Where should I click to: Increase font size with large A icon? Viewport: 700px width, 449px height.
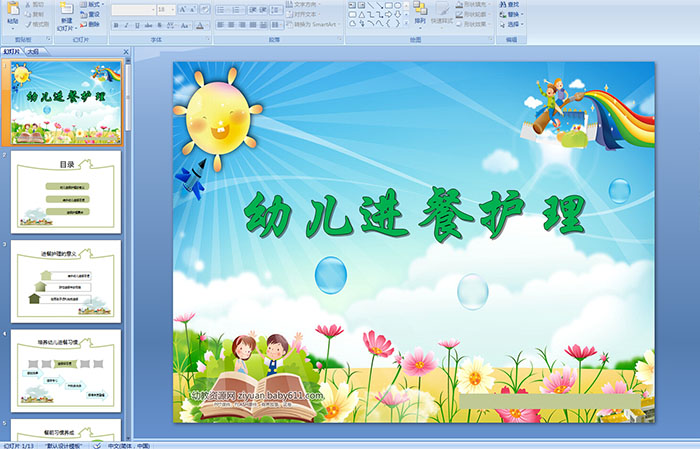182,9
